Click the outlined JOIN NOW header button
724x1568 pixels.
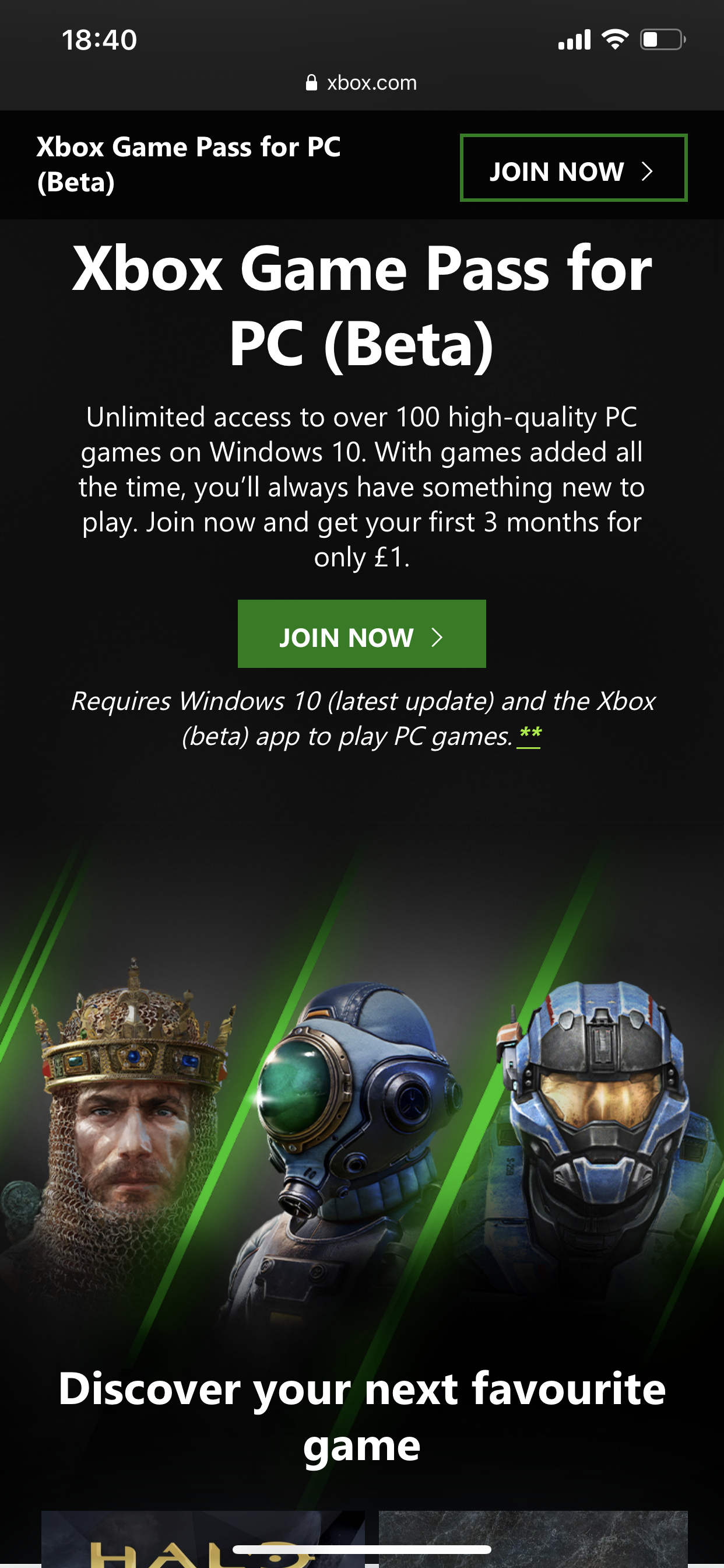(574, 167)
